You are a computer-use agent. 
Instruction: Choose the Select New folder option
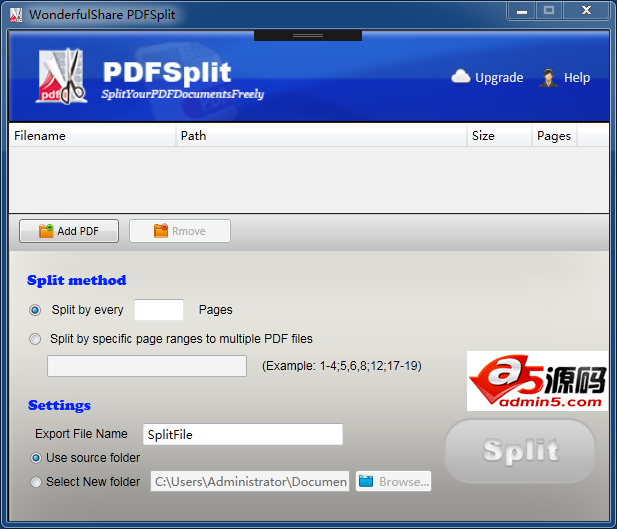click(x=36, y=482)
